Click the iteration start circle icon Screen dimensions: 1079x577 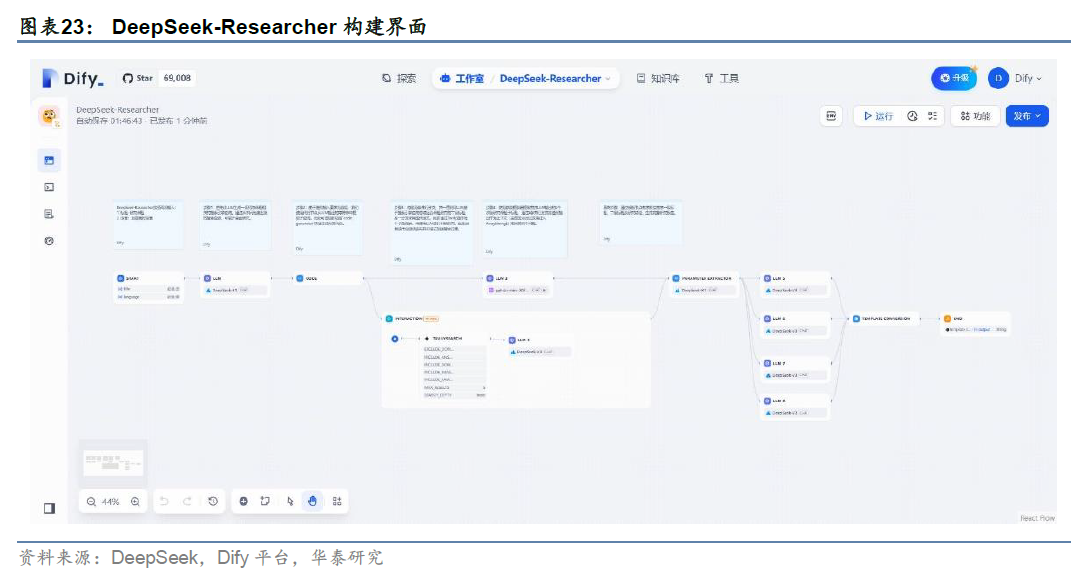[394, 339]
